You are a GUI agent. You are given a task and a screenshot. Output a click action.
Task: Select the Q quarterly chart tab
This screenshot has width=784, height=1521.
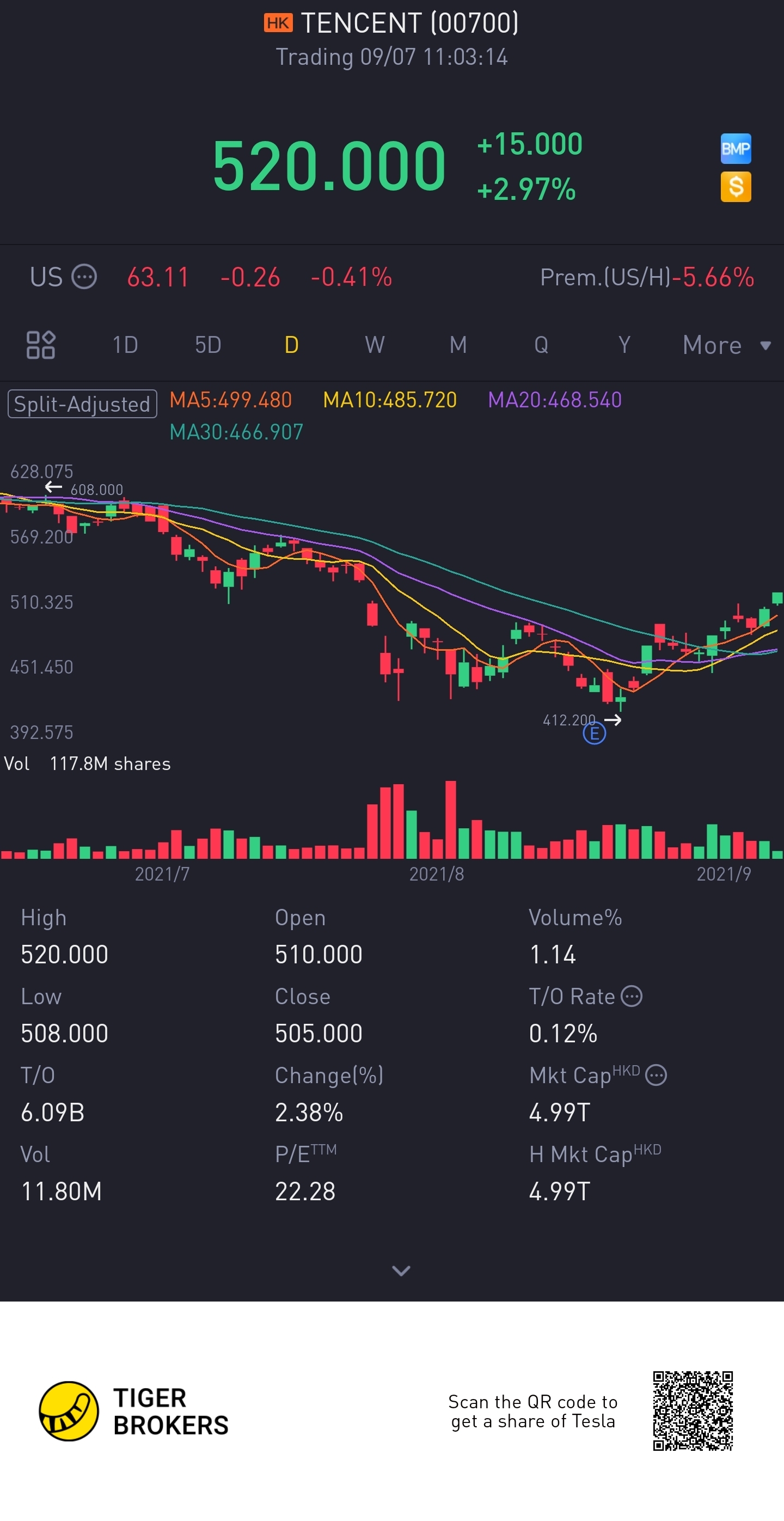[x=541, y=345]
